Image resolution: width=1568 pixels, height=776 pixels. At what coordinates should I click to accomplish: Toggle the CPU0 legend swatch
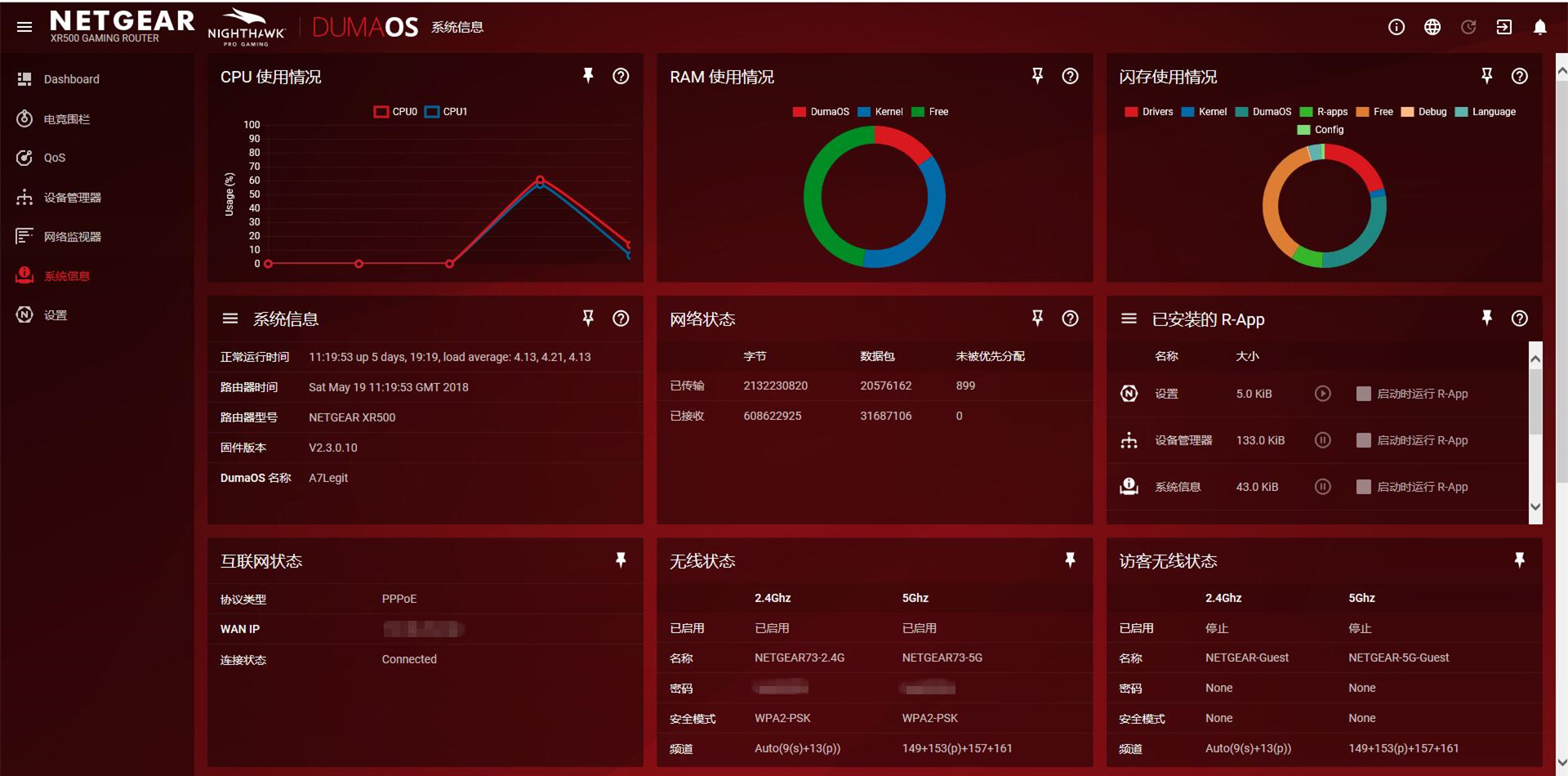pos(381,112)
